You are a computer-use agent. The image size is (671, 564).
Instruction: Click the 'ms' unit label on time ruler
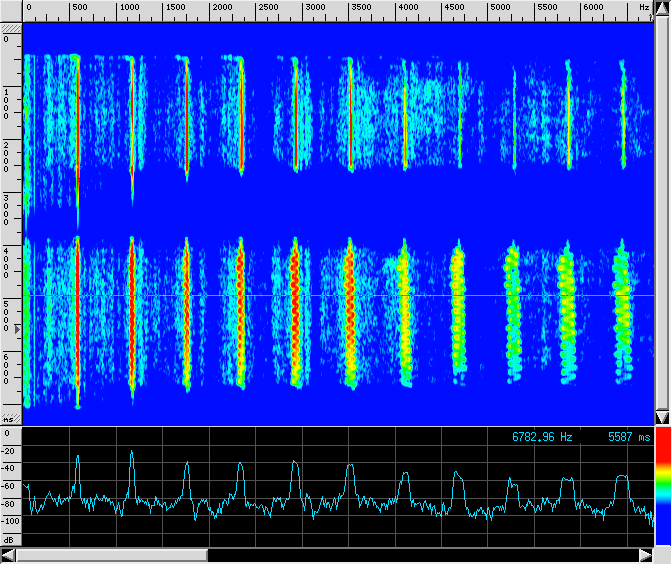[x=8, y=418]
